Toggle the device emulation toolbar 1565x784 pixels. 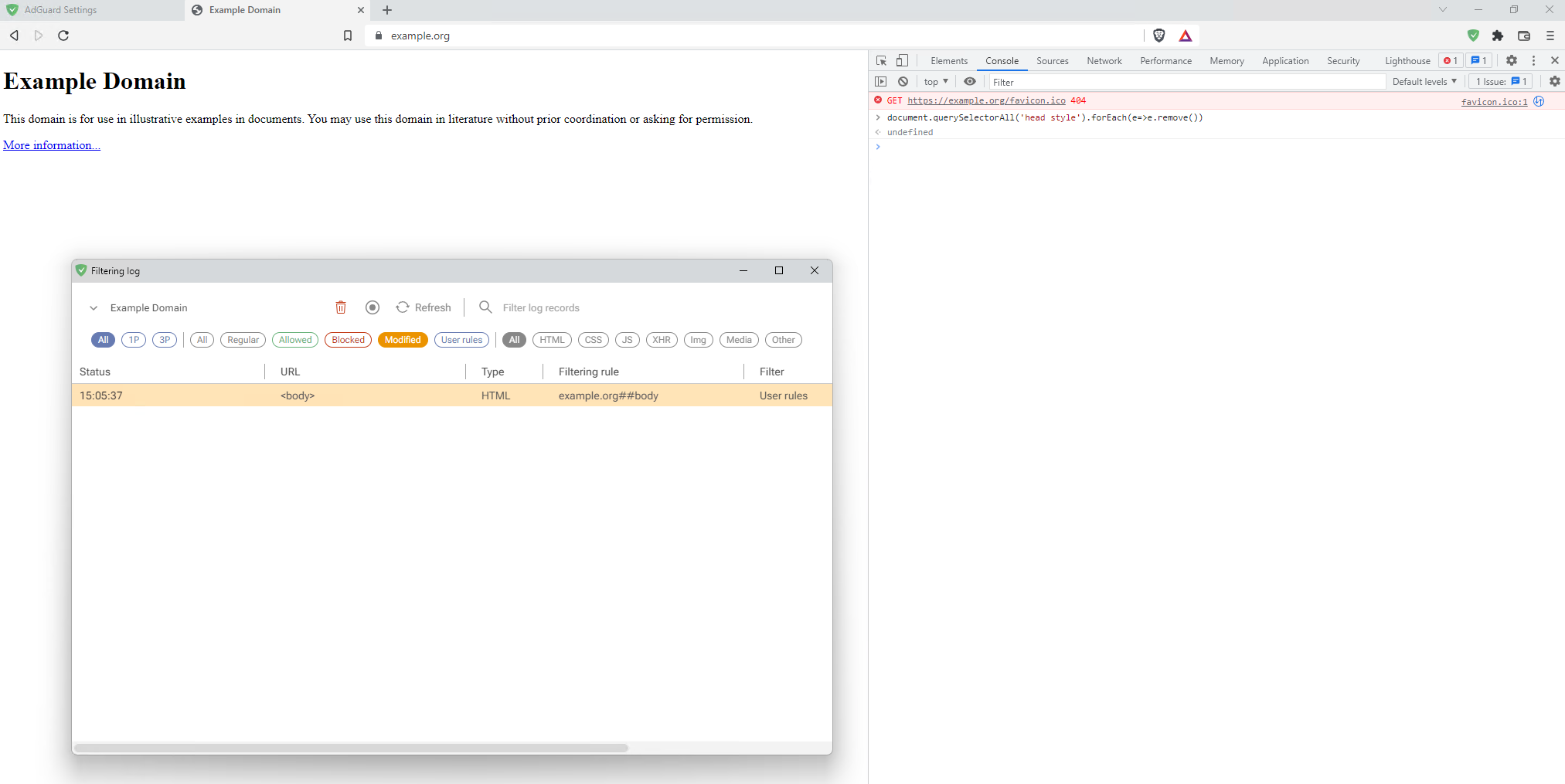coord(901,60)
